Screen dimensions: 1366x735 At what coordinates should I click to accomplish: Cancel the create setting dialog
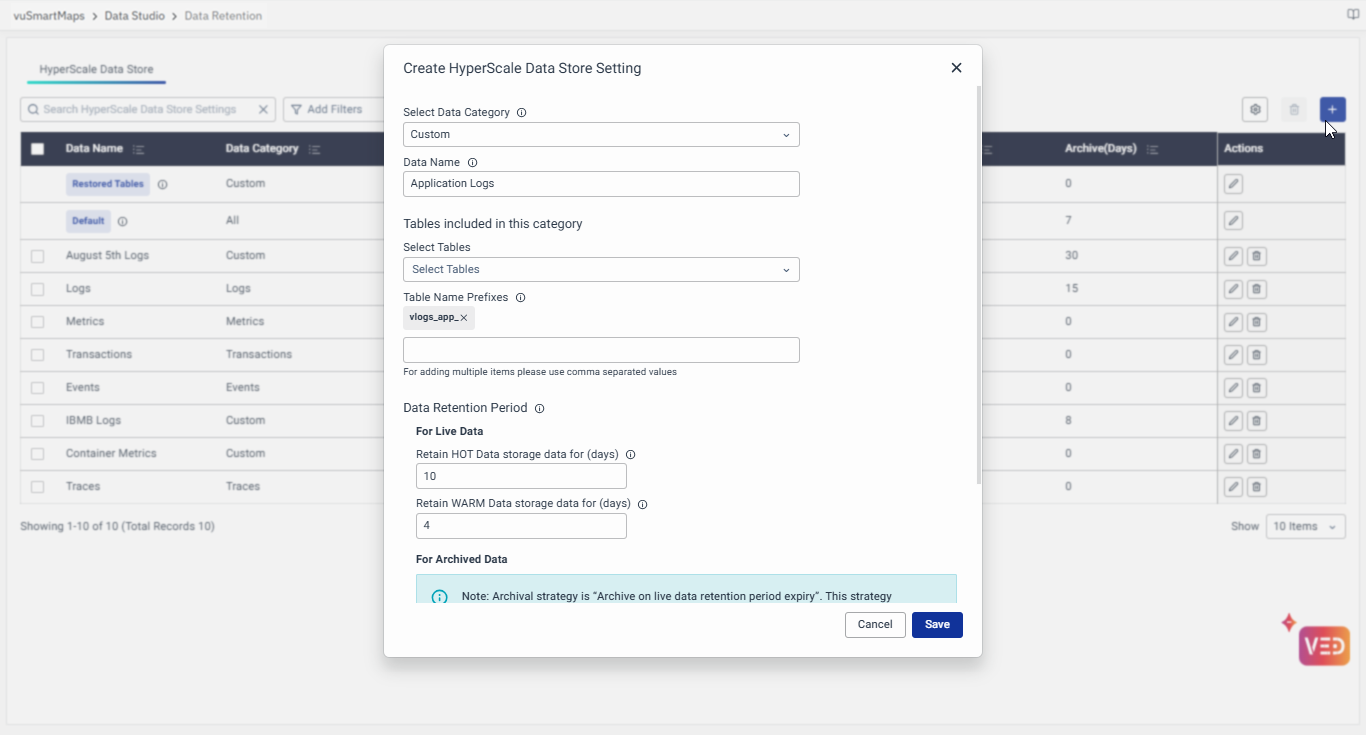875,625
